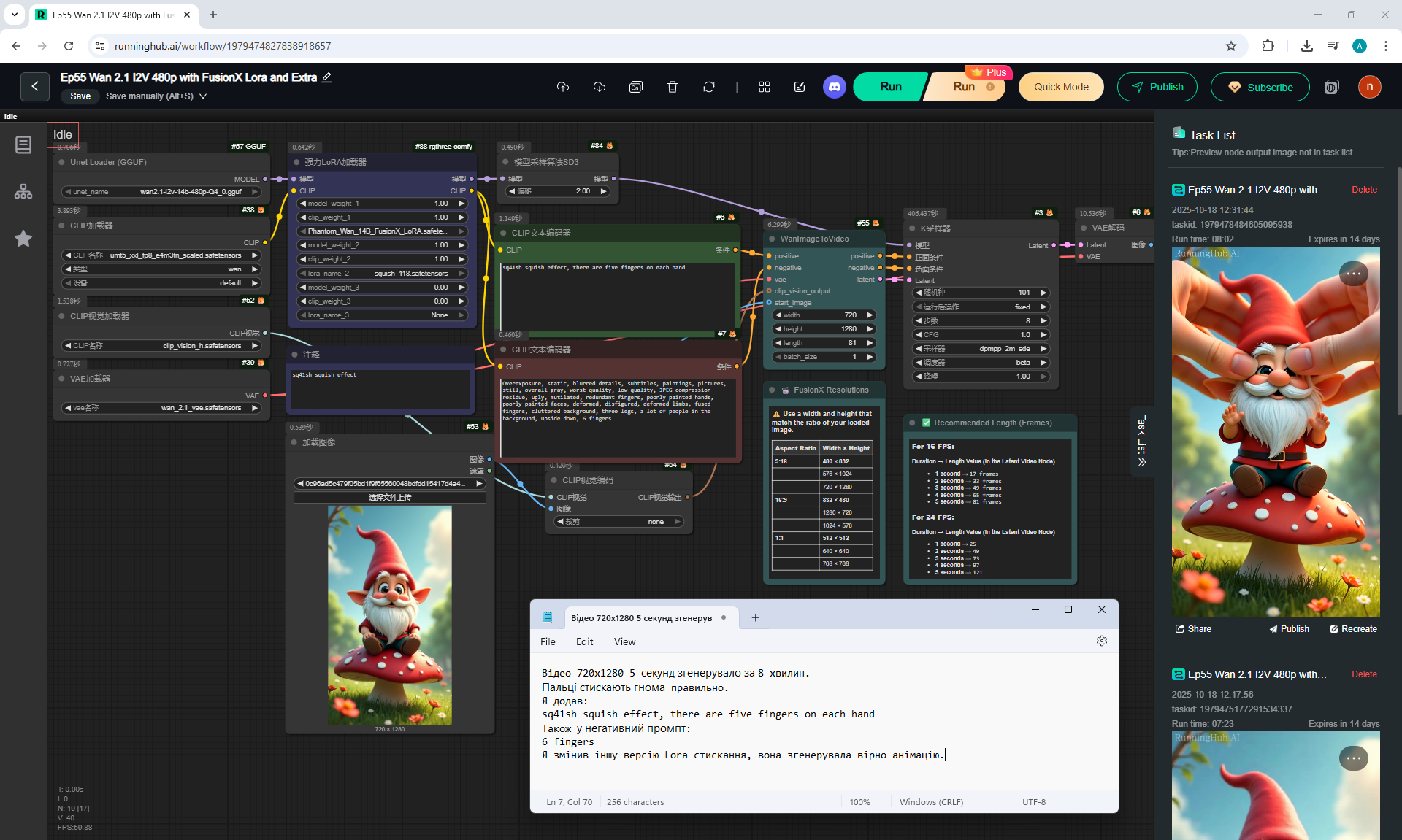Expand the Save manually dropdown arrow

tap(203, 96)
